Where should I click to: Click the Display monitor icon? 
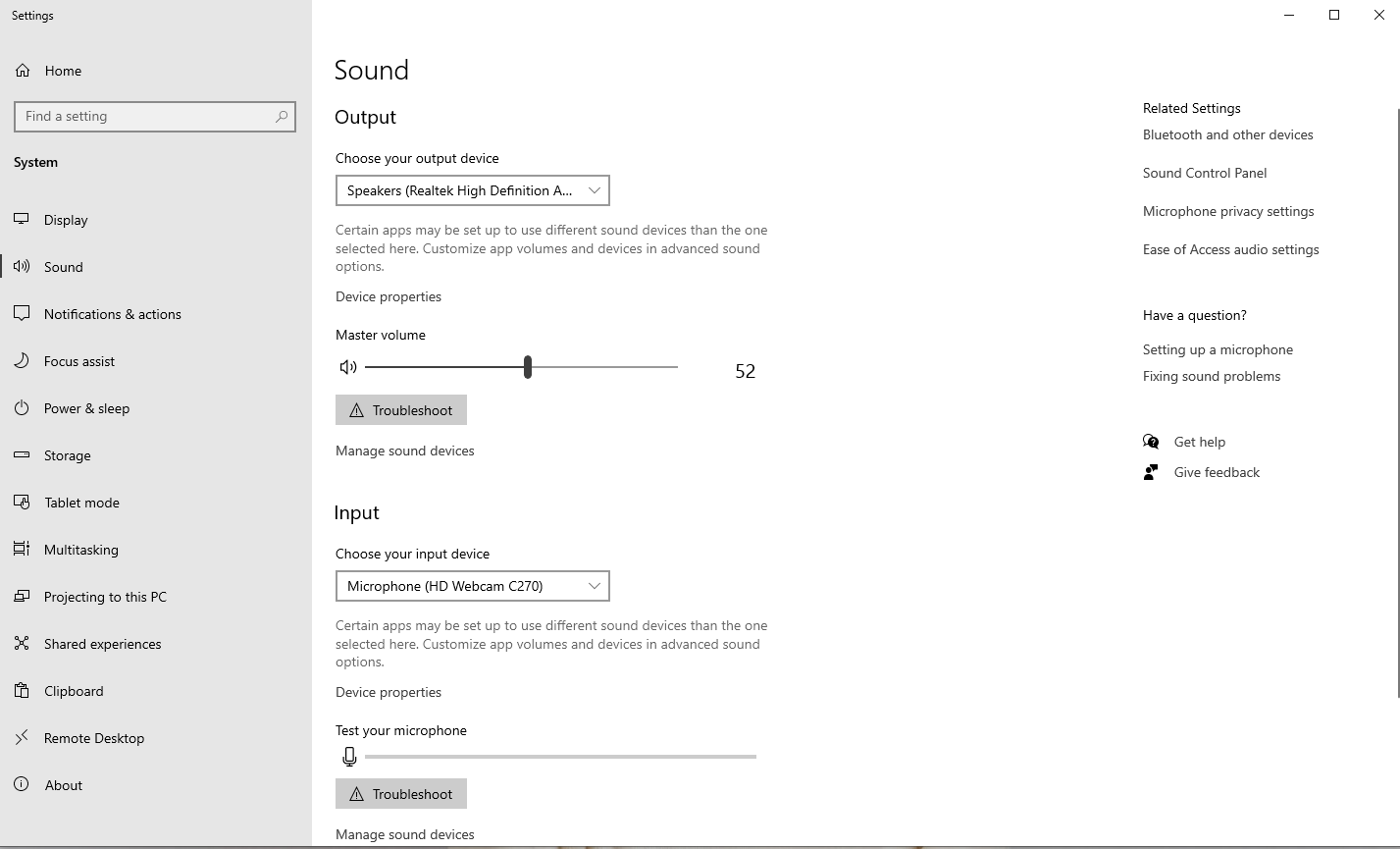coord(22,220)
